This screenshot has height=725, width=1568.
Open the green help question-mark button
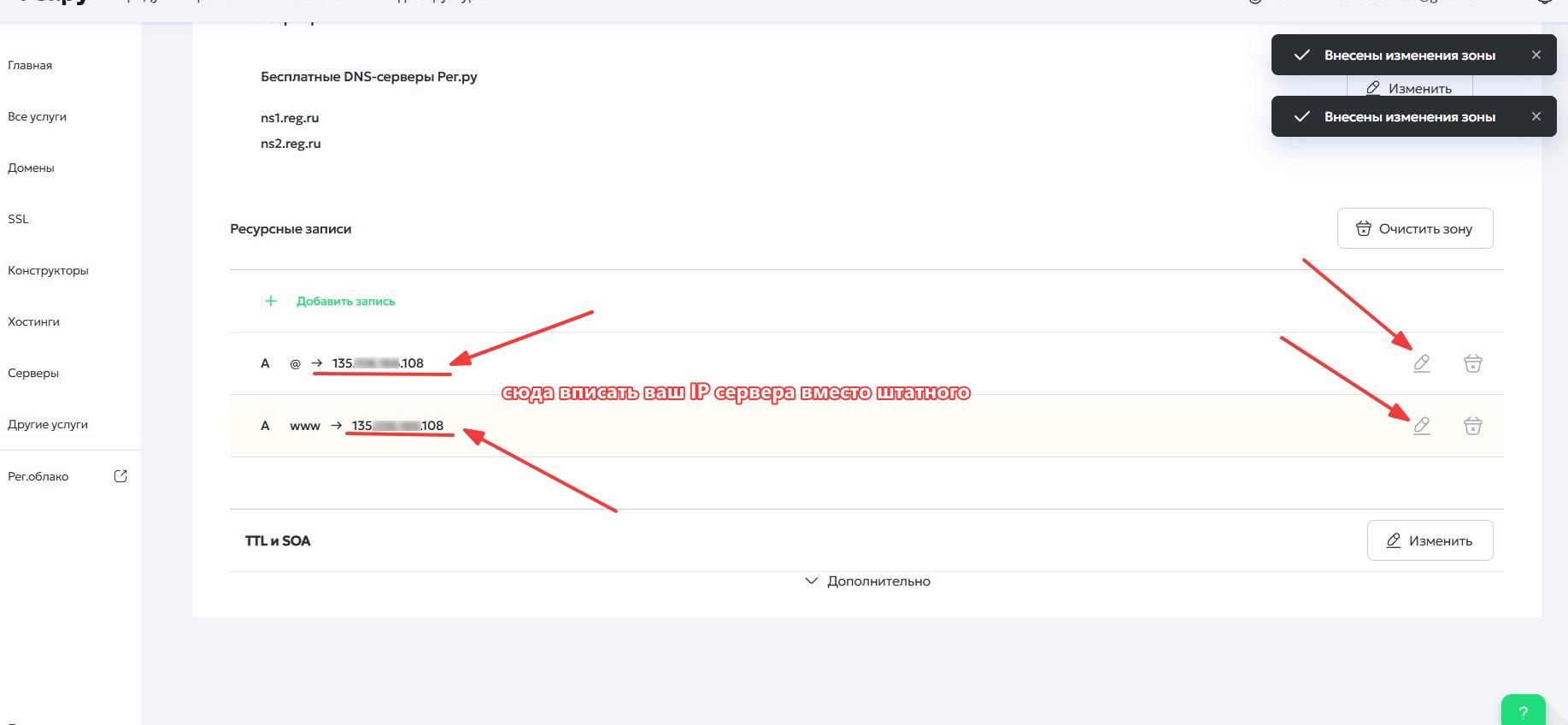click(x=1524, y=710)
